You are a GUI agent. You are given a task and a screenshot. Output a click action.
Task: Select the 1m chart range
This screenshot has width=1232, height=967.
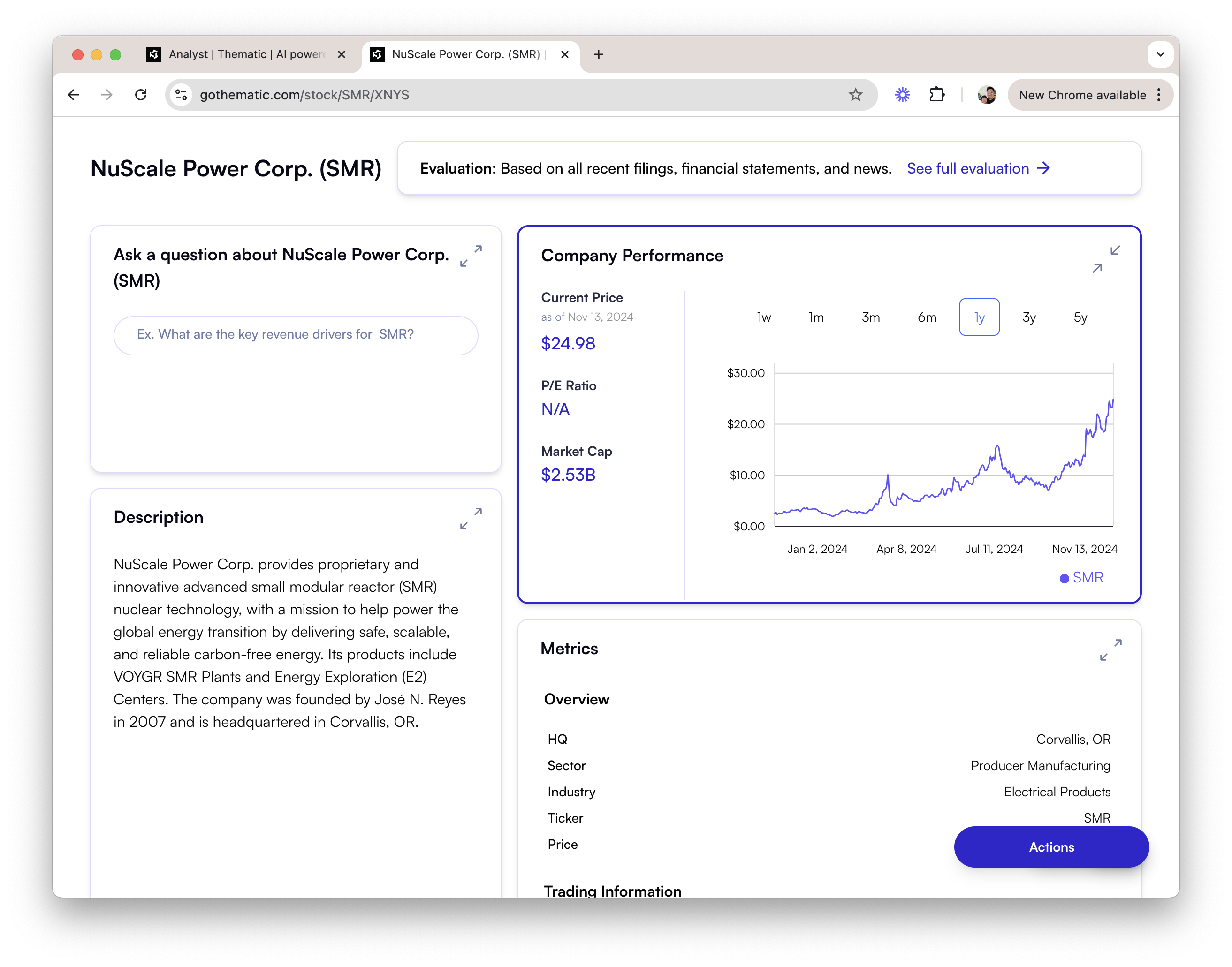click(816, 317)
